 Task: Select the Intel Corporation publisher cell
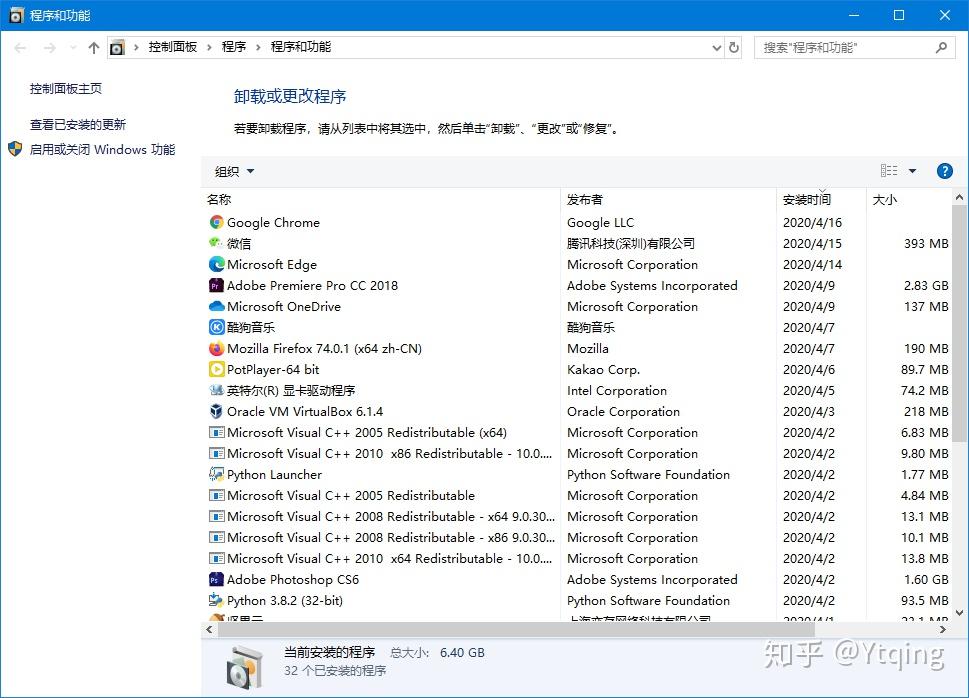click(617, 391)
